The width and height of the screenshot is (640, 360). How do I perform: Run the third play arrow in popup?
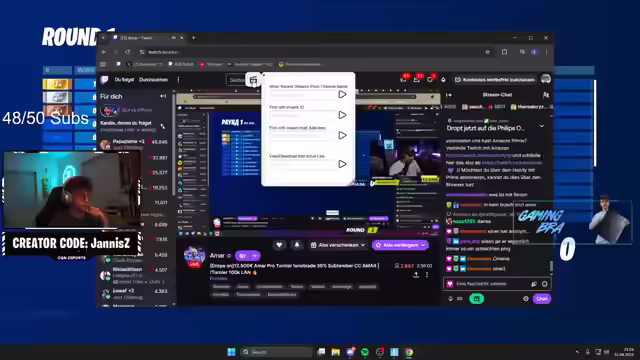[x=342, y=136]
